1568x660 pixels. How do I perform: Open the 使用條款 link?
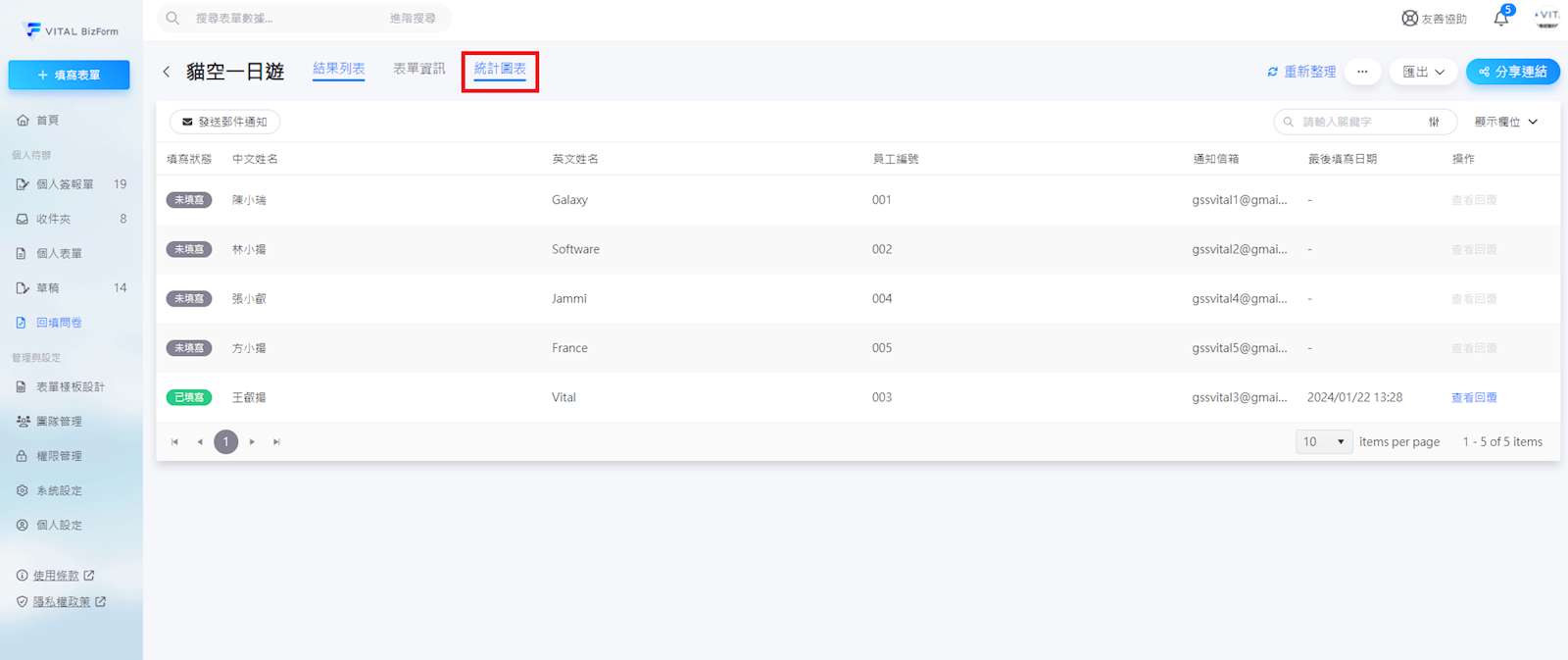(56, 576)
